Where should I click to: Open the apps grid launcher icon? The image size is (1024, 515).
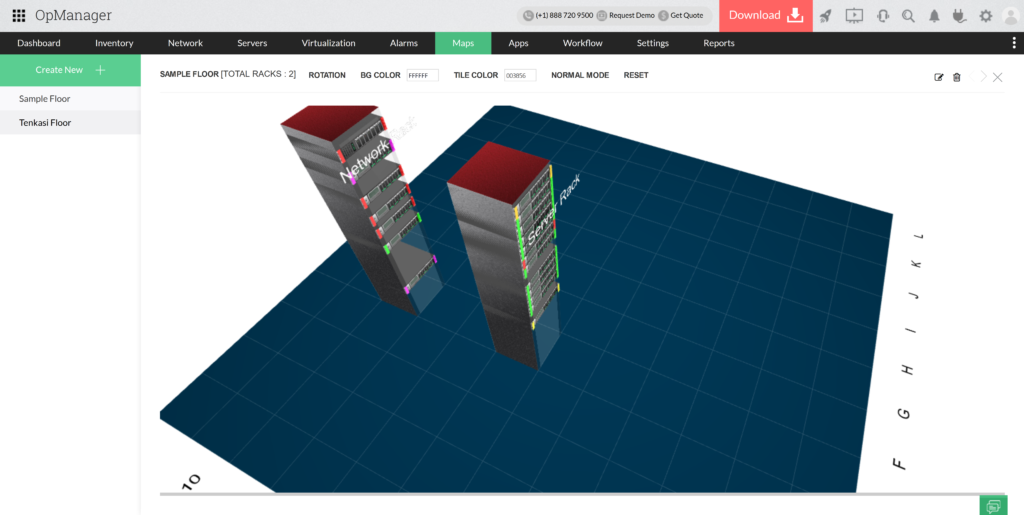click(18, 16)
